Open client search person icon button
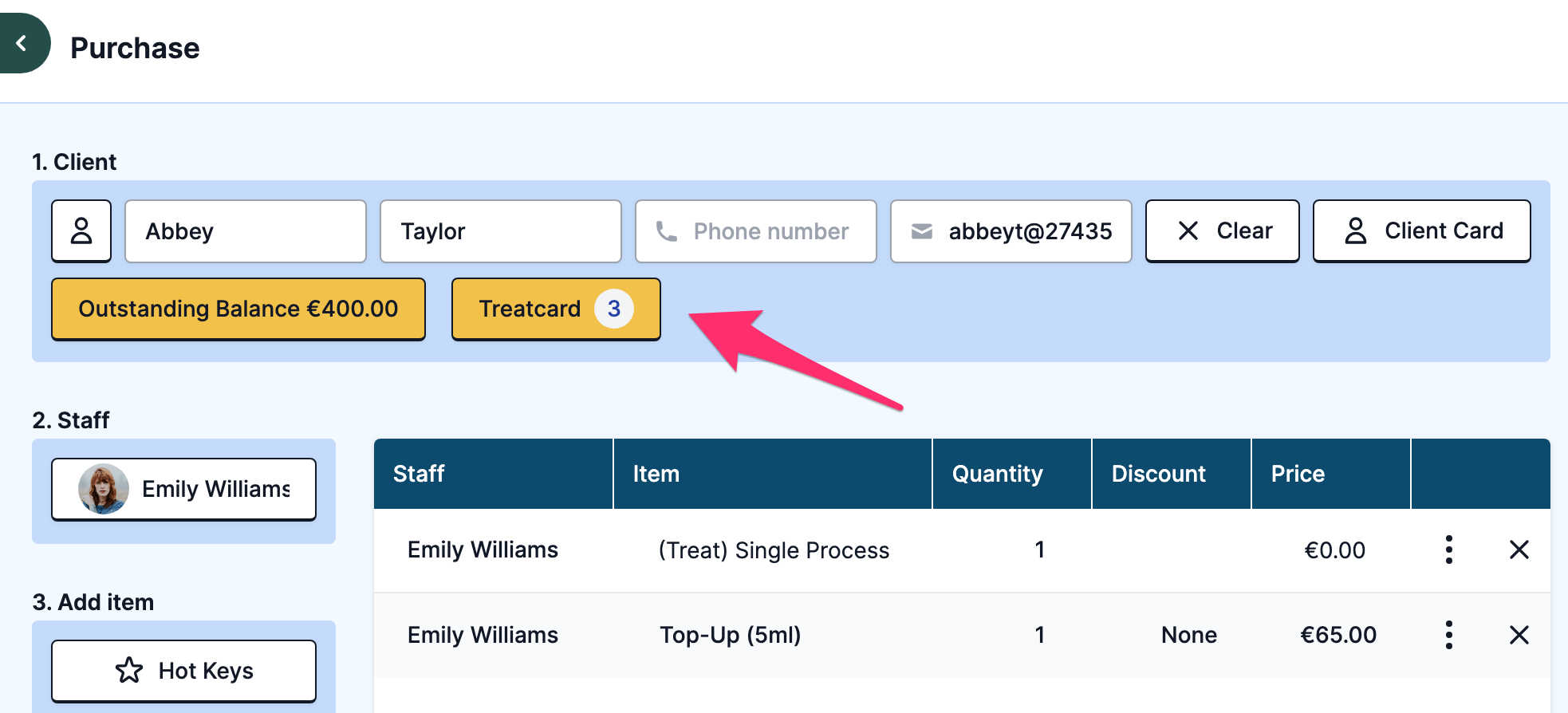The image size is (1568, 713). pyautogui.click(x=81, y=231)
